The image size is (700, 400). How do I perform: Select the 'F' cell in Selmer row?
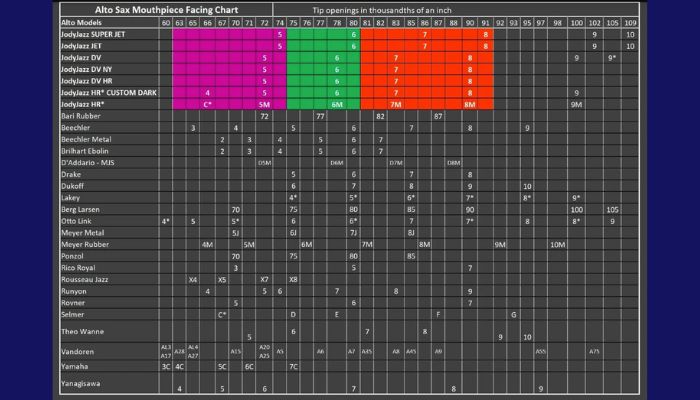[438, 315]
